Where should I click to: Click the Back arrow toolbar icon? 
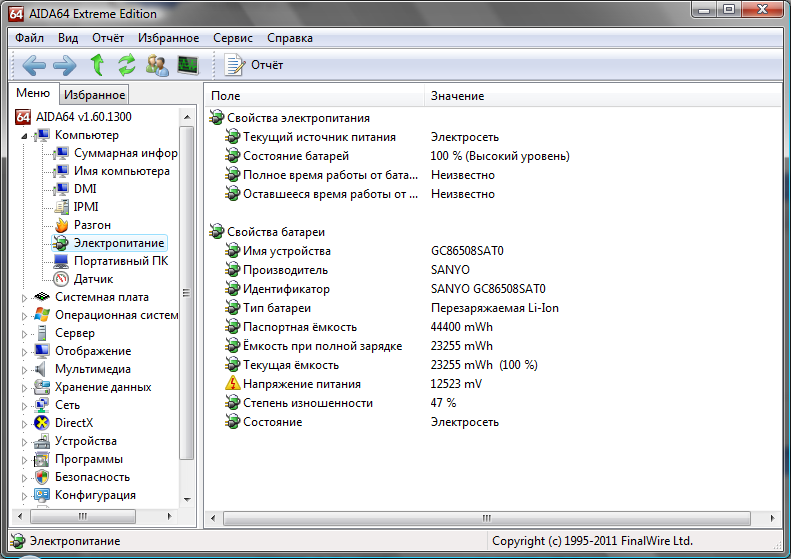[x=34, y=65]
